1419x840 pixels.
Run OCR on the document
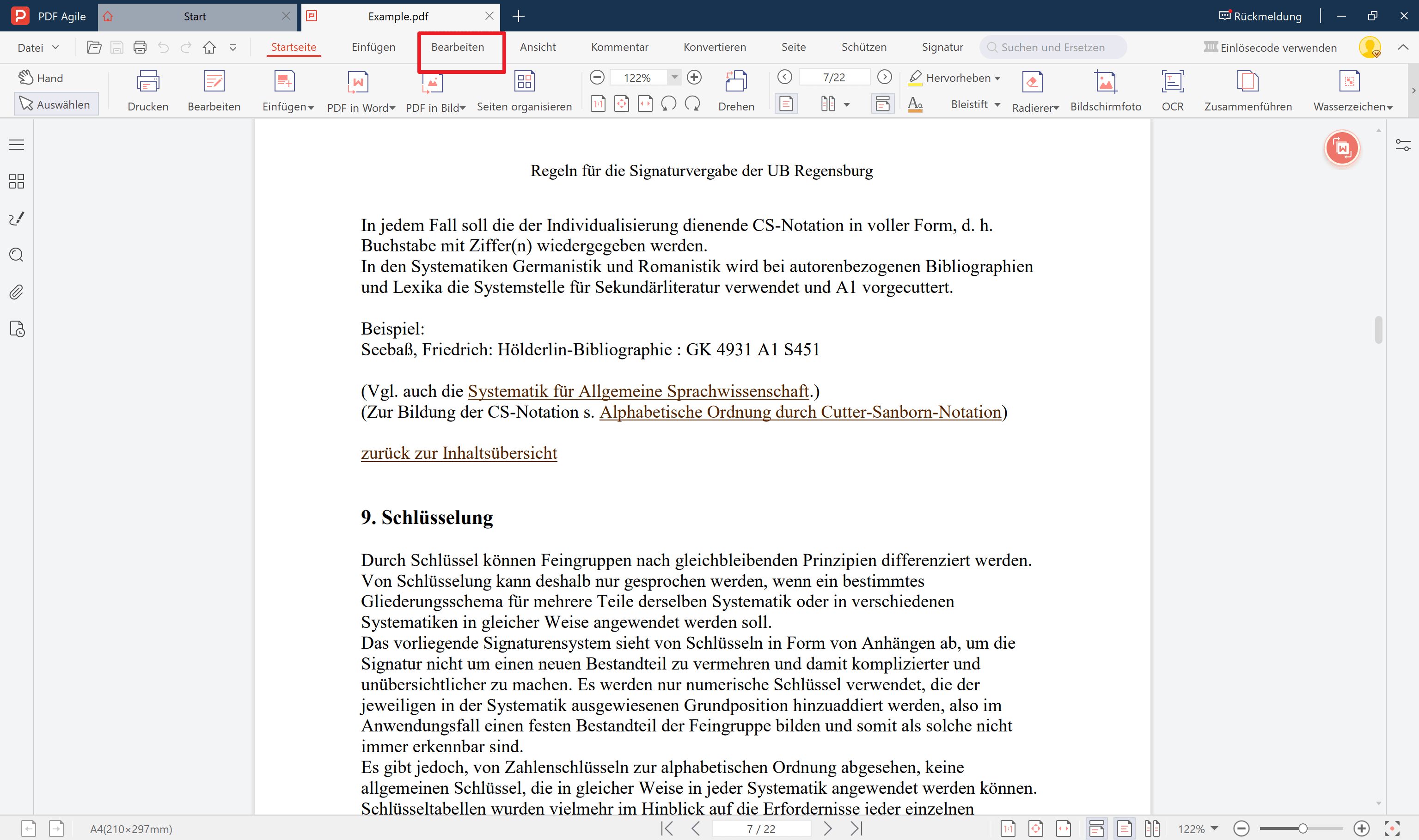1172,91
